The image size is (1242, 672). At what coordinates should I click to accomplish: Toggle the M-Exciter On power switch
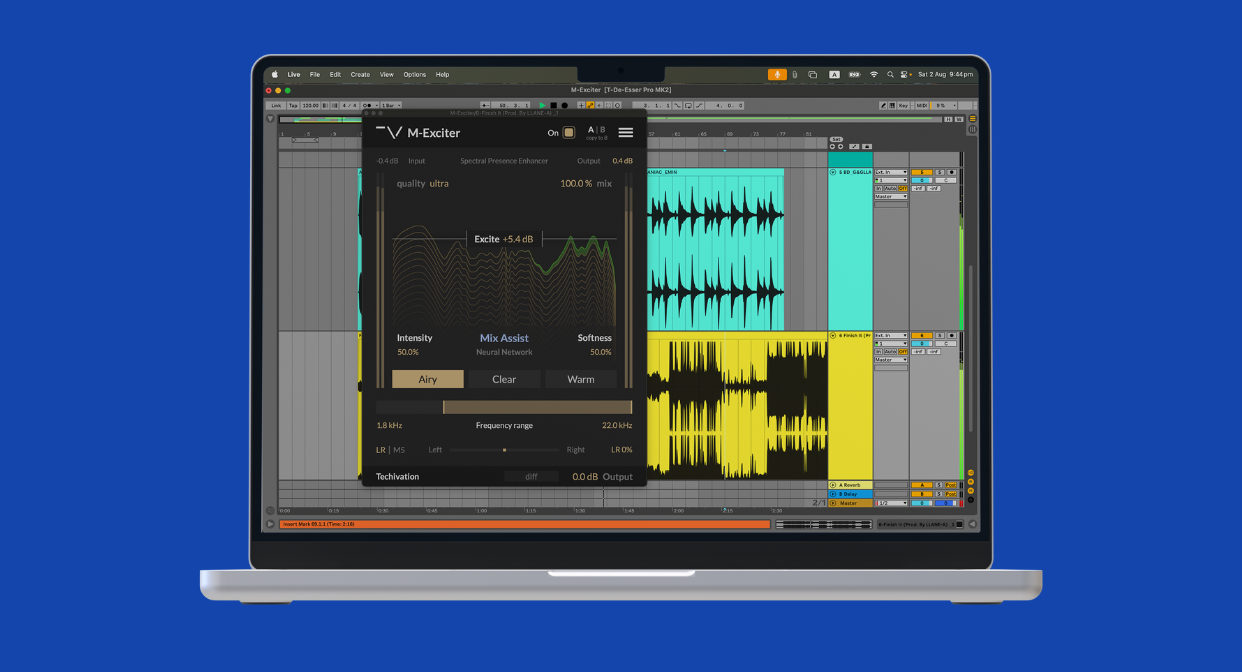click(x=568, y=132)
